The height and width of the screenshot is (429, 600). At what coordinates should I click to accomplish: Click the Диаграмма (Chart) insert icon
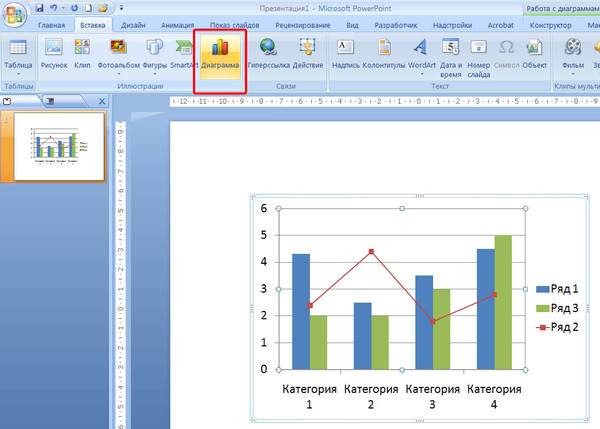pyautogui.click(x=220, y=55)
